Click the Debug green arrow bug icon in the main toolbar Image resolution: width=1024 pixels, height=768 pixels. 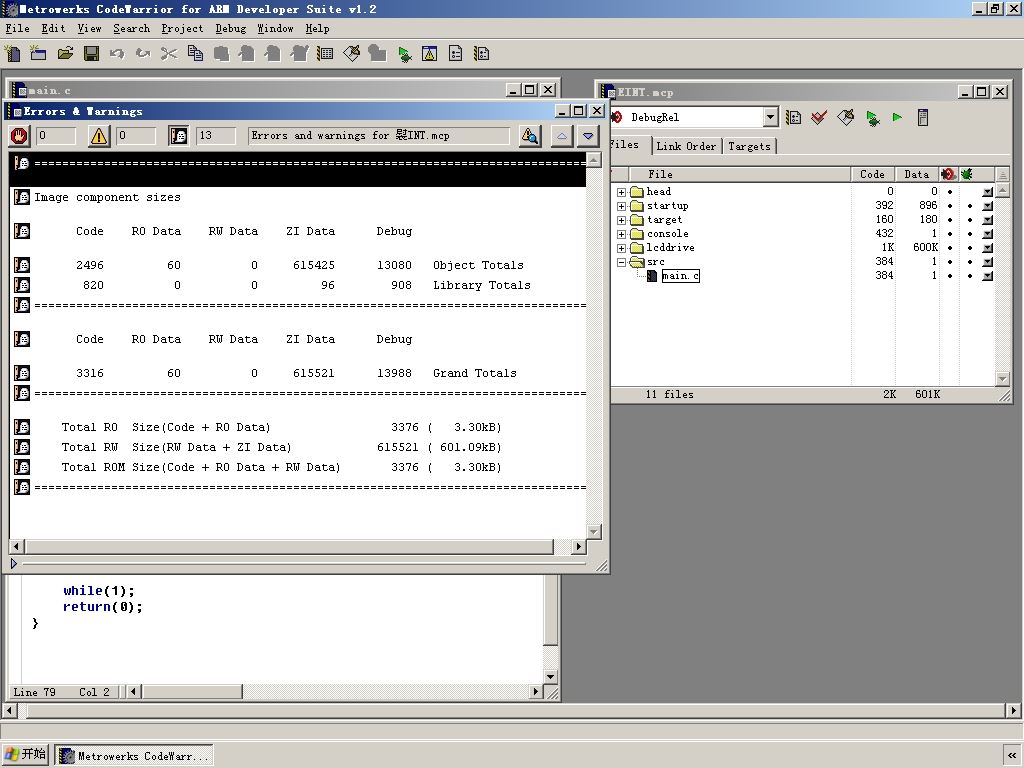coord(404,54)
